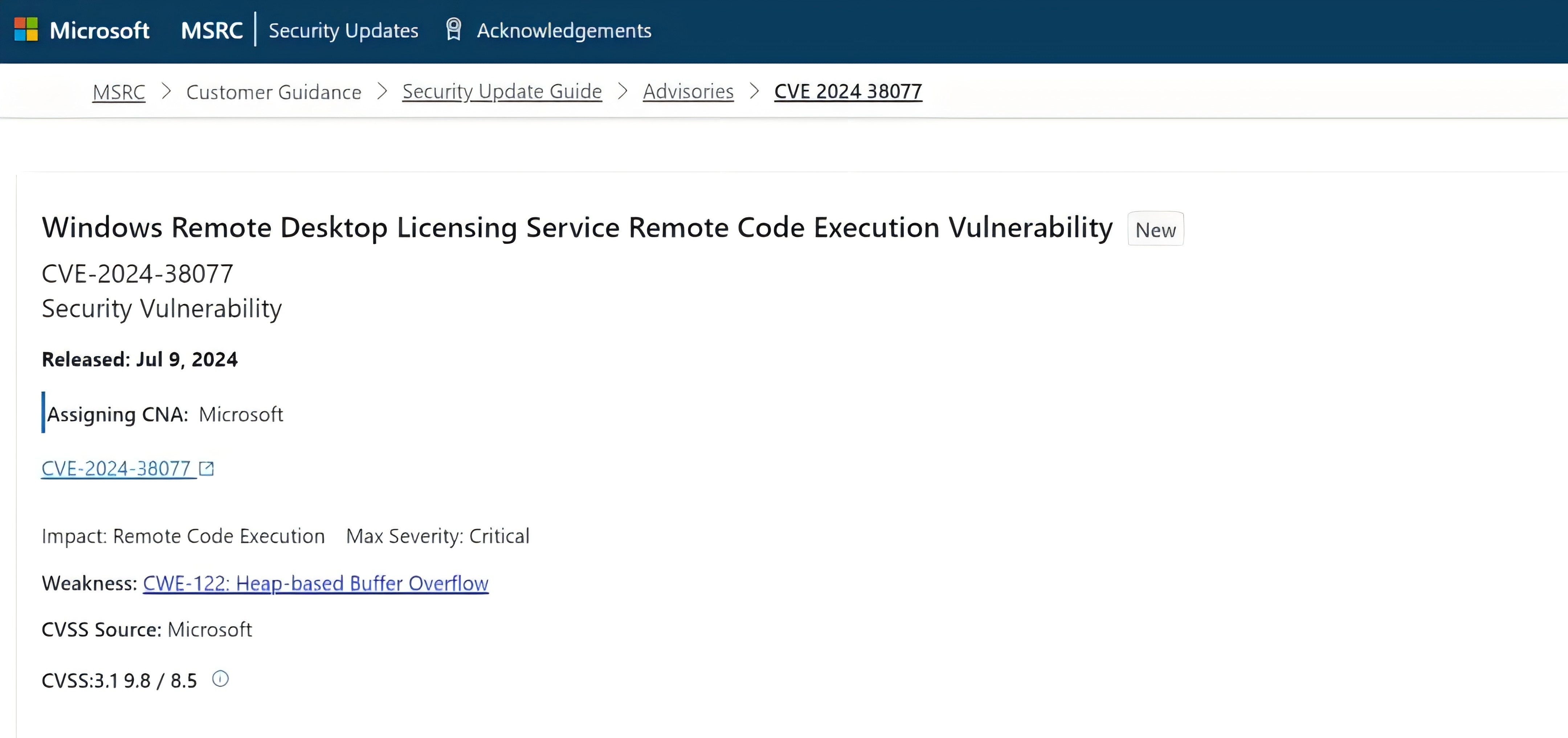Go back to Advisories breadcrumb
The height and width of the screenshot is (738, 1568).
coord(689,91)
